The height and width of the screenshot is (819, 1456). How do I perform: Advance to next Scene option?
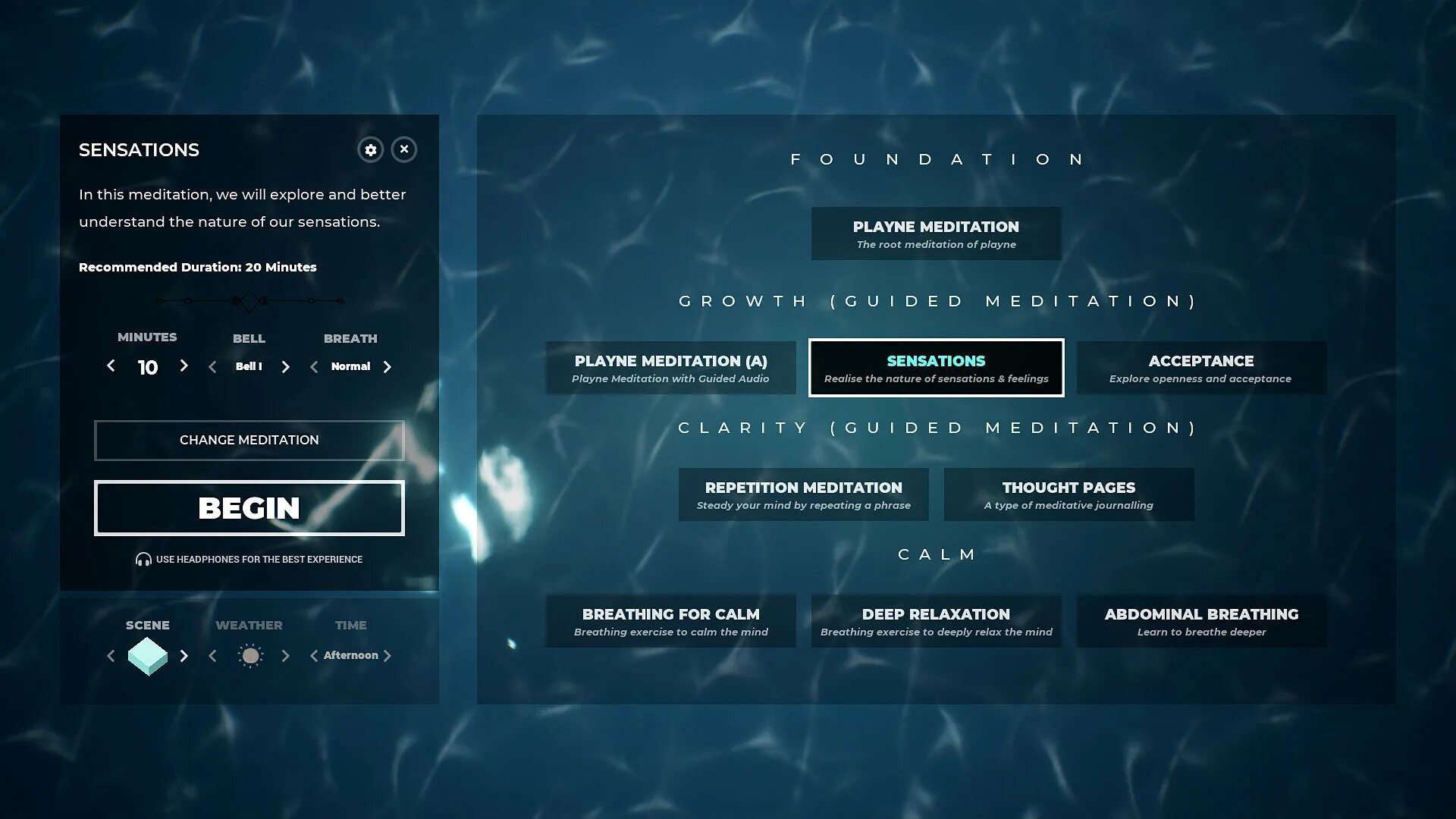click(x=184, y=655)
